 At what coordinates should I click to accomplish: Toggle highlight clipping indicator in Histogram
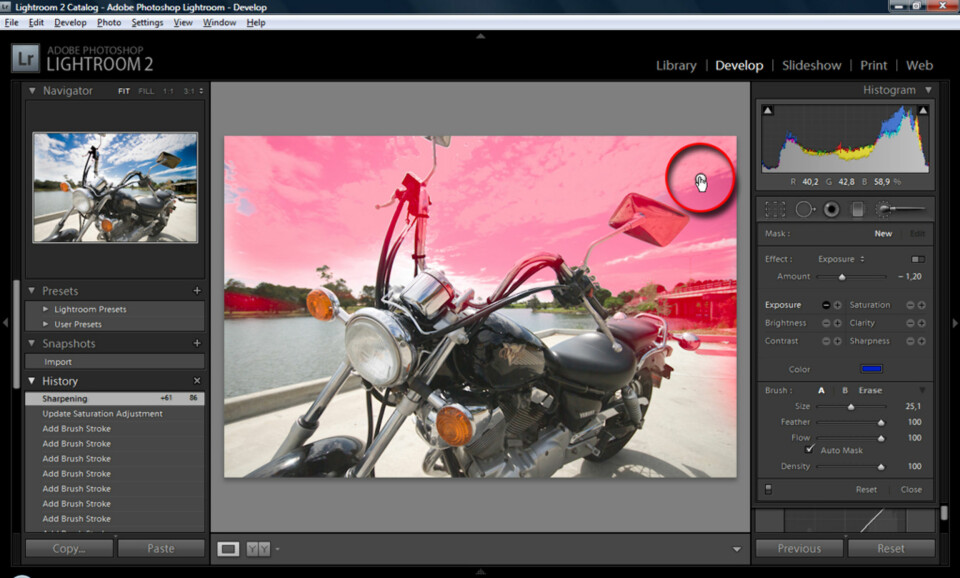(x=923, y=110)
